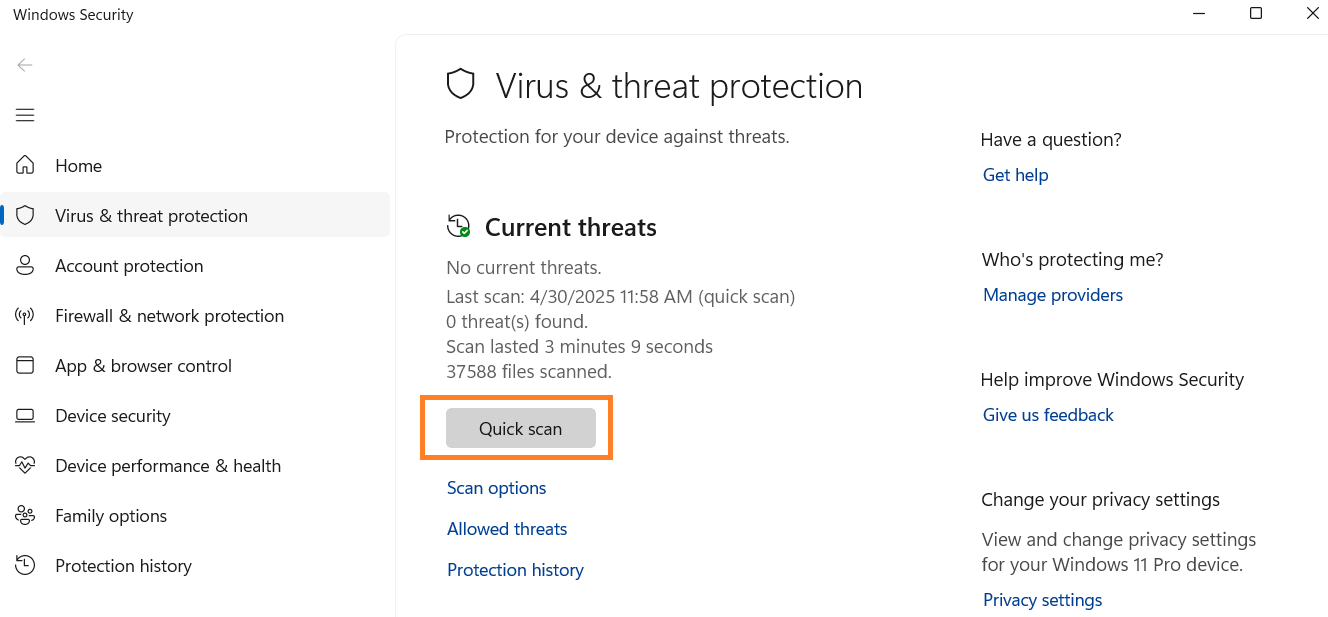
Task: Select the Device performance heart icon
Action: coord(25,466)
